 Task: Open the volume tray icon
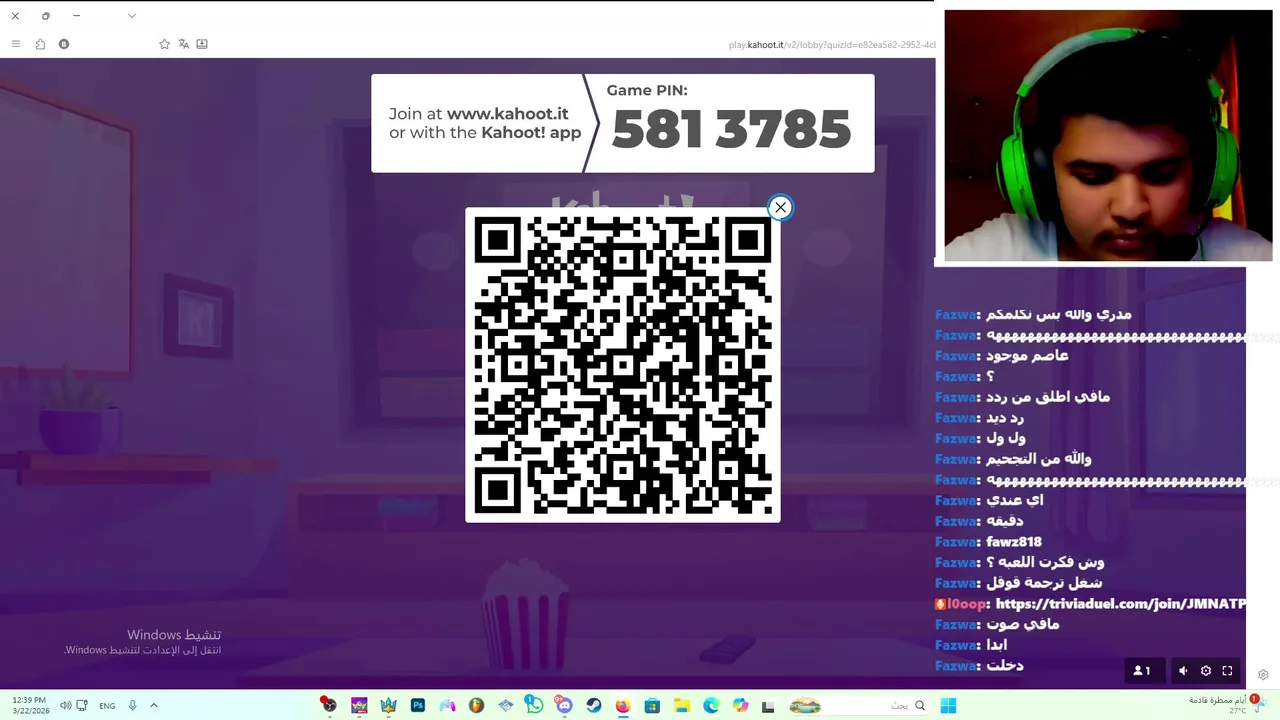click(x=65, y=705)
